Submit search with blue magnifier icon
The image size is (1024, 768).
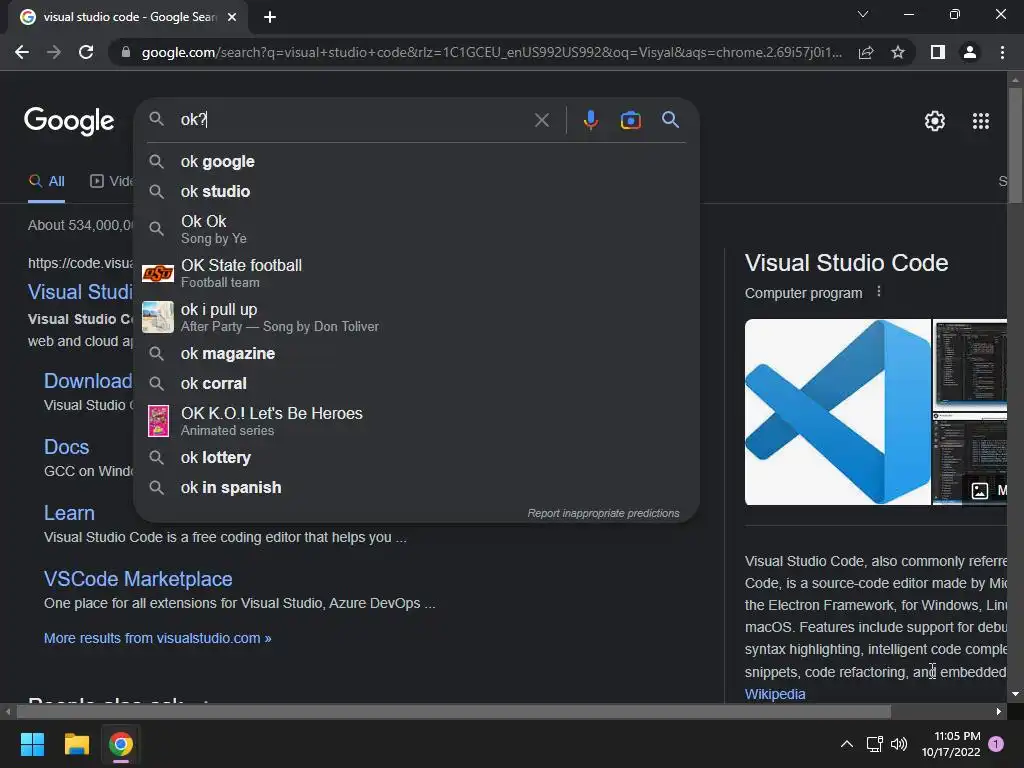[670, 120]
